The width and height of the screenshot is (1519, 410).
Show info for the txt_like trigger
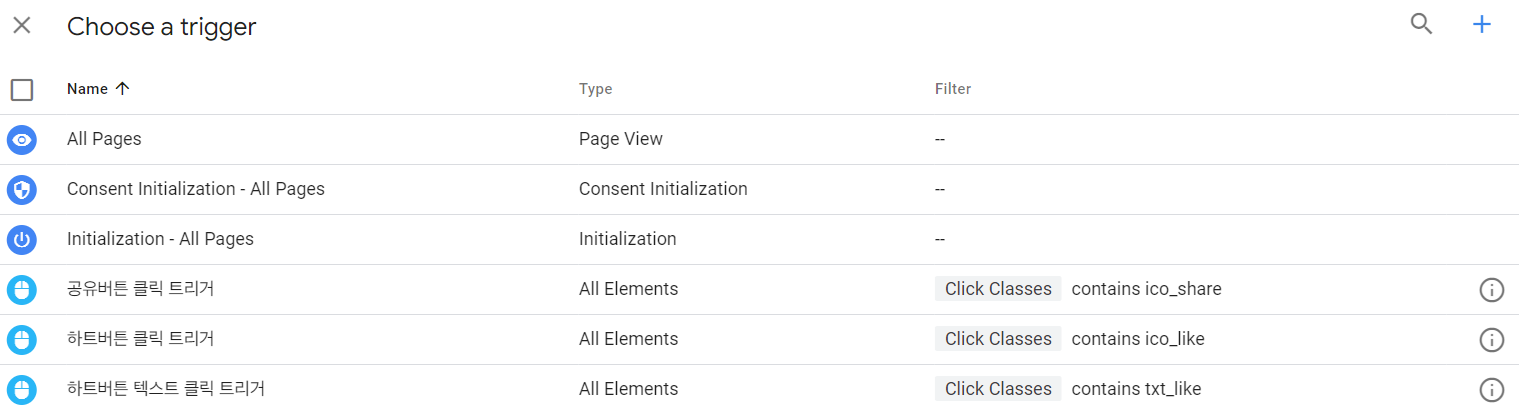point(1491,390)
